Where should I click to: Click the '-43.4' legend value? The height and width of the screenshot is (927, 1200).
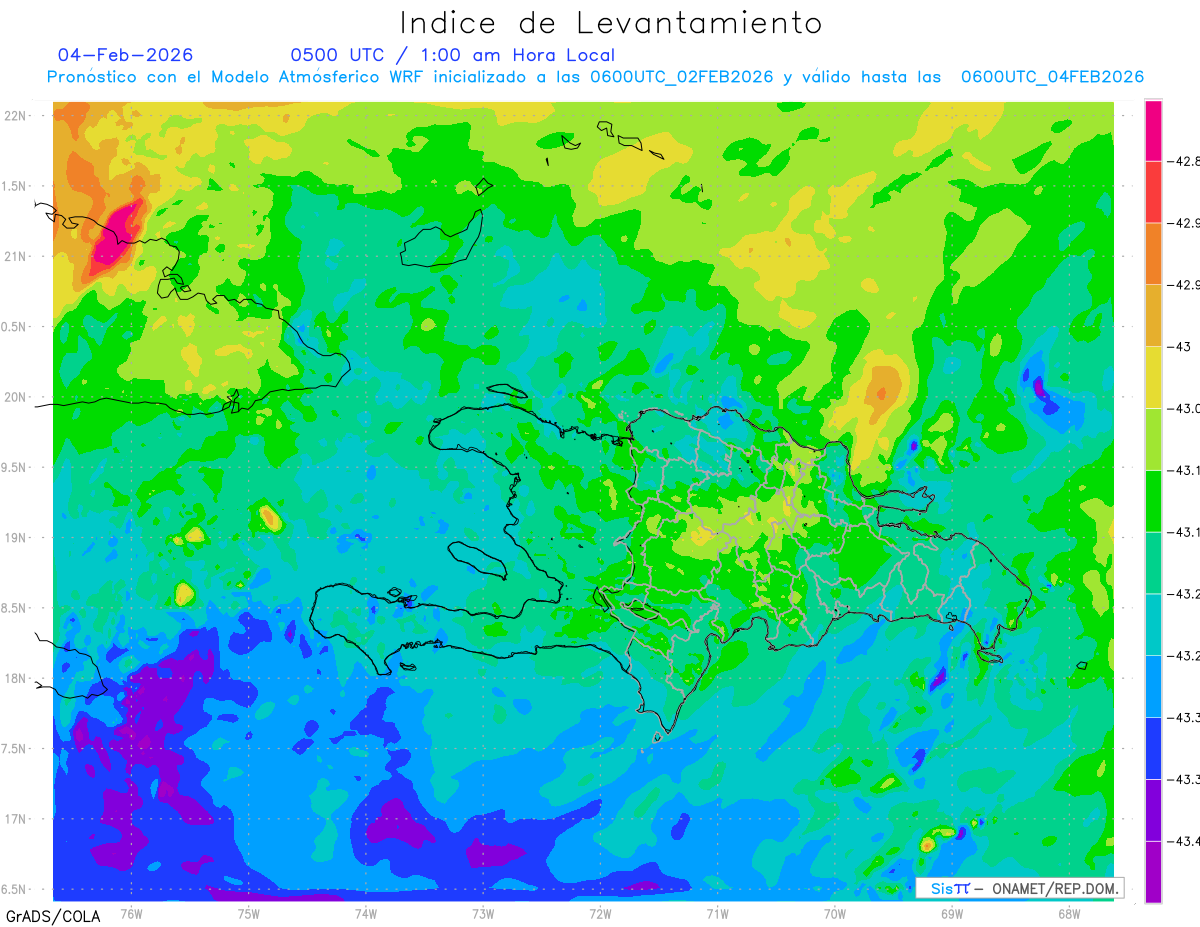tap(1185, 841)
